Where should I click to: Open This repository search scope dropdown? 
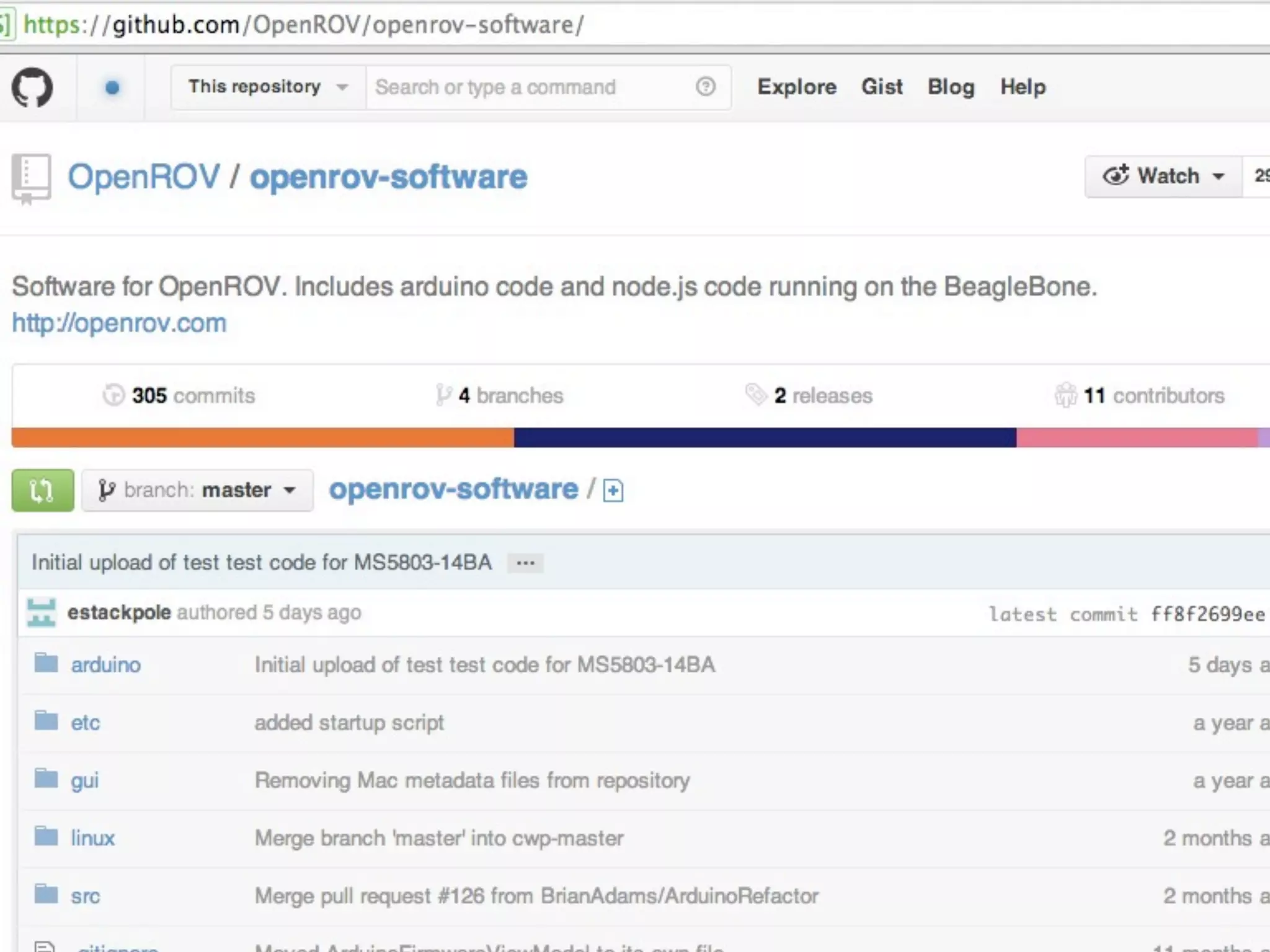pyautogui.click(x=267, y=87)
